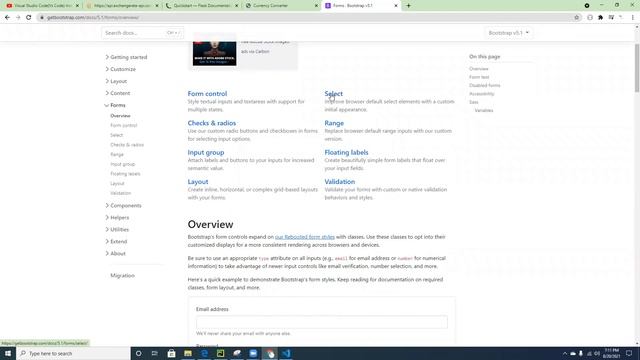Jump to Disabled forms in On this page

coord(484,85)
